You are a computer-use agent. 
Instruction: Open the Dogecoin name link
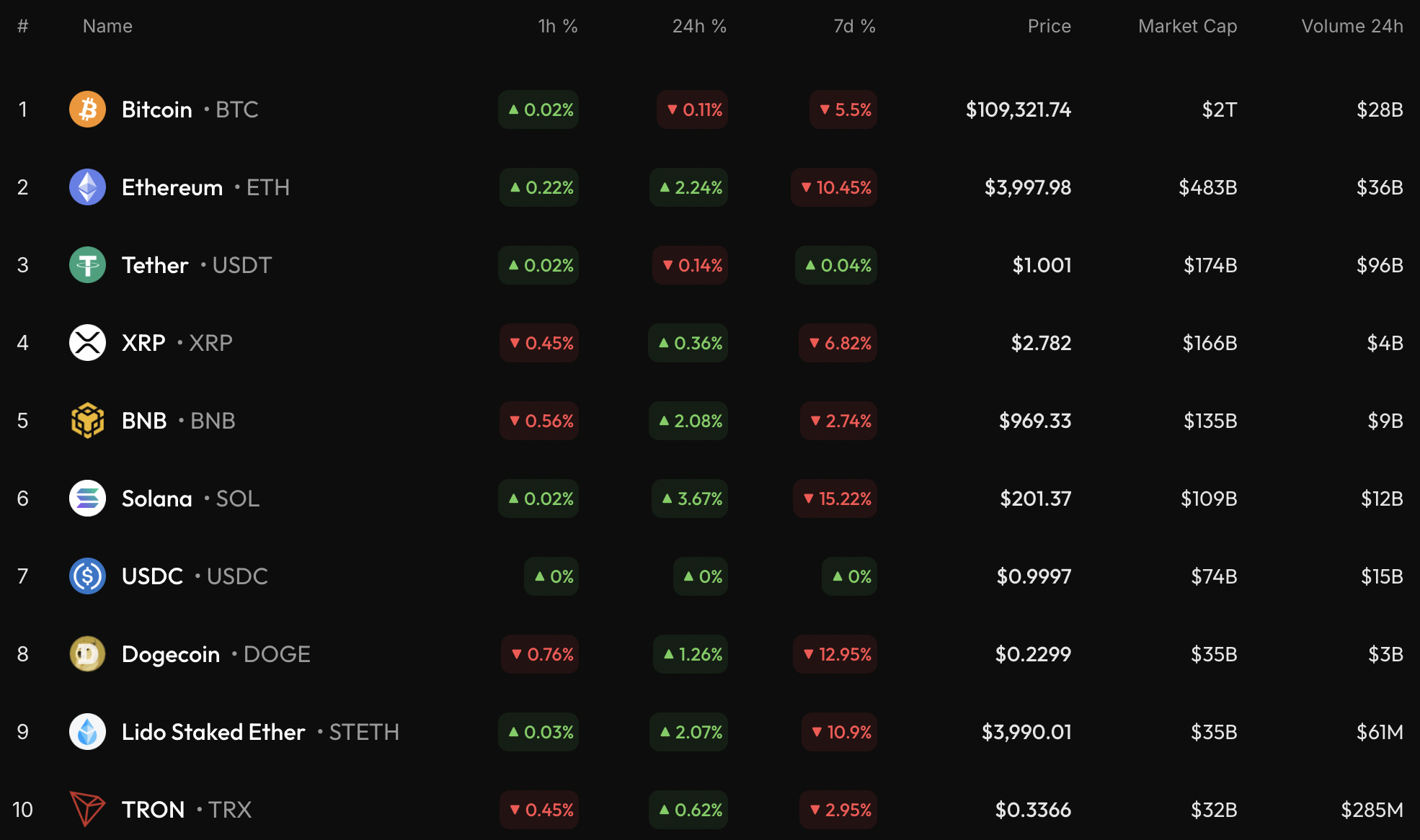171,654
